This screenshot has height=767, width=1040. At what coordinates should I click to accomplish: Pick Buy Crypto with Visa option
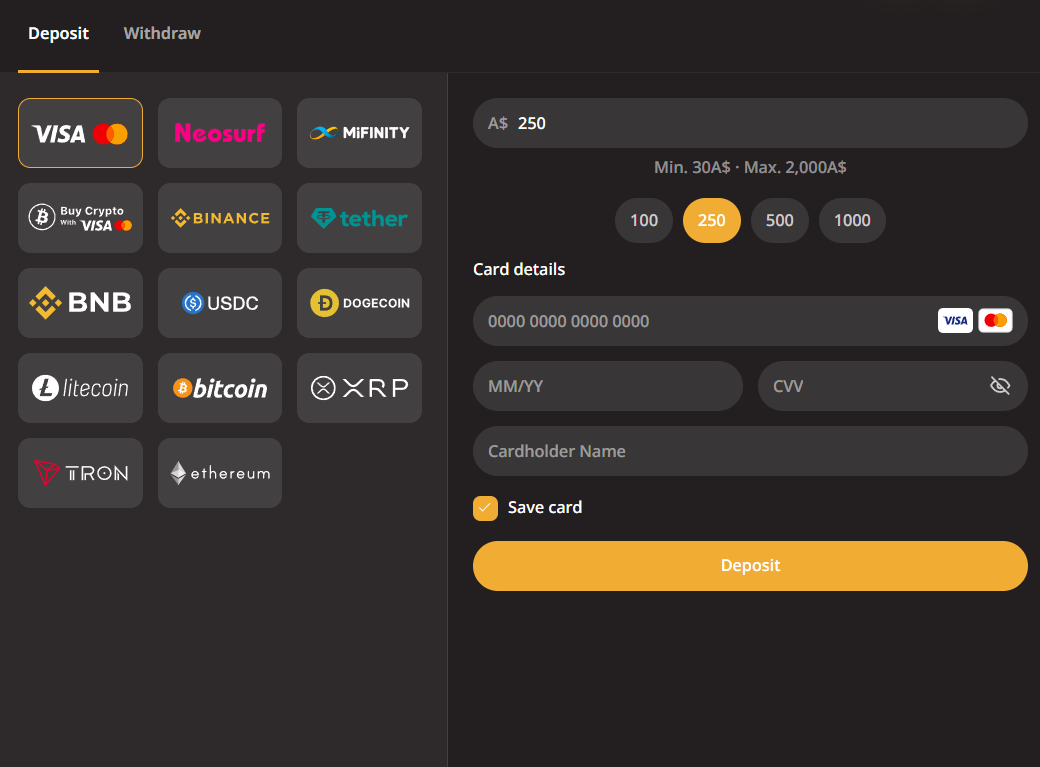pyautogui.click(x=80, y=218)
